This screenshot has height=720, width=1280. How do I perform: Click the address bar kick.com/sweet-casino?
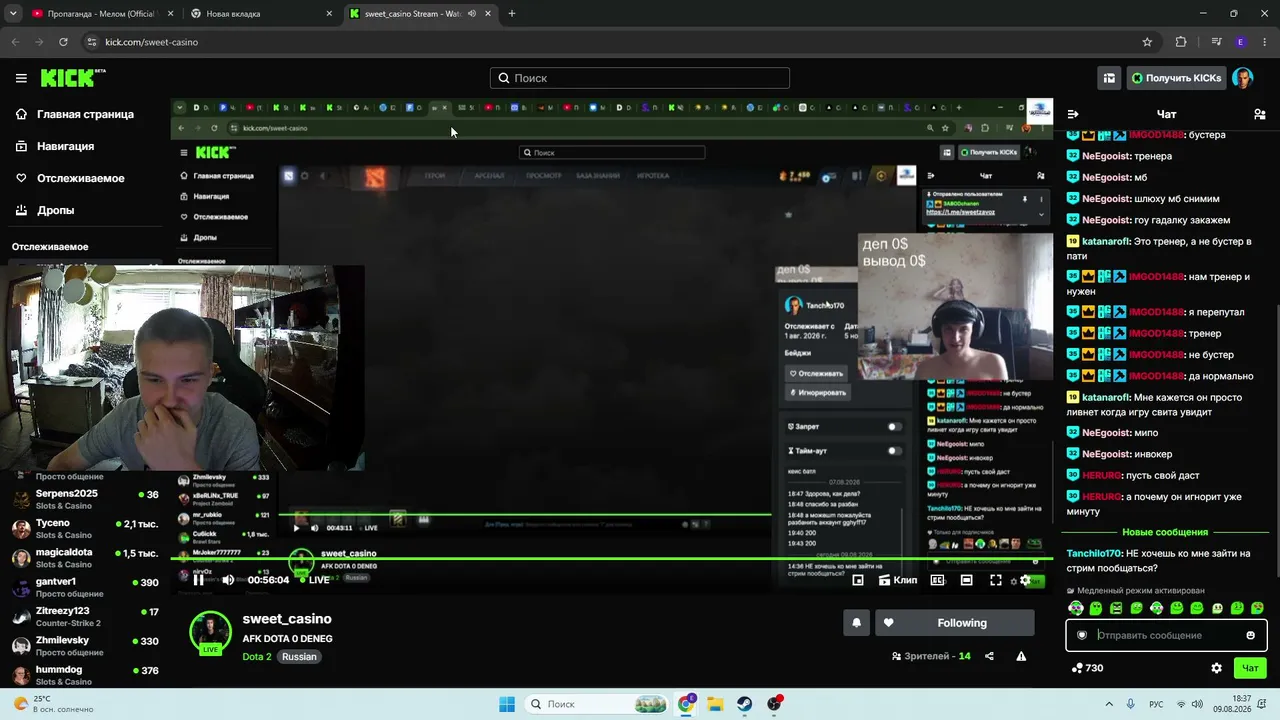[152, 42]
